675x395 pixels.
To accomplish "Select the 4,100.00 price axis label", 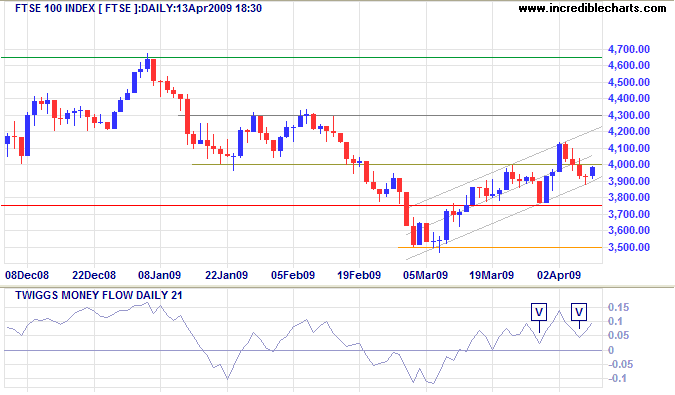I will pos(629,148).
